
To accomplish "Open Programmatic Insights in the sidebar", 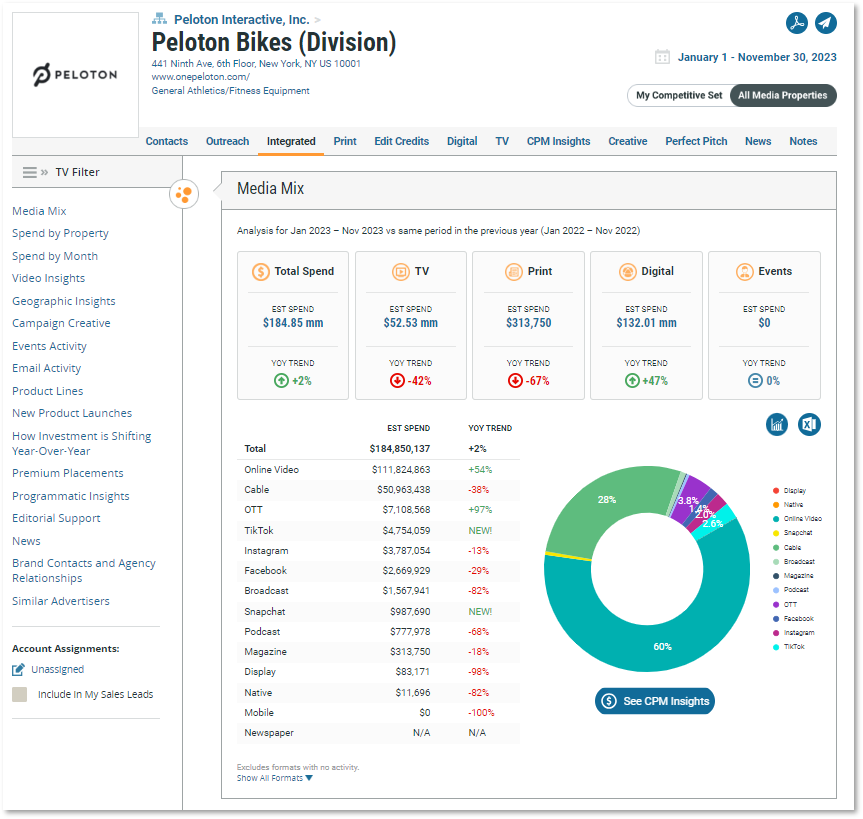I will coord(71,496).
